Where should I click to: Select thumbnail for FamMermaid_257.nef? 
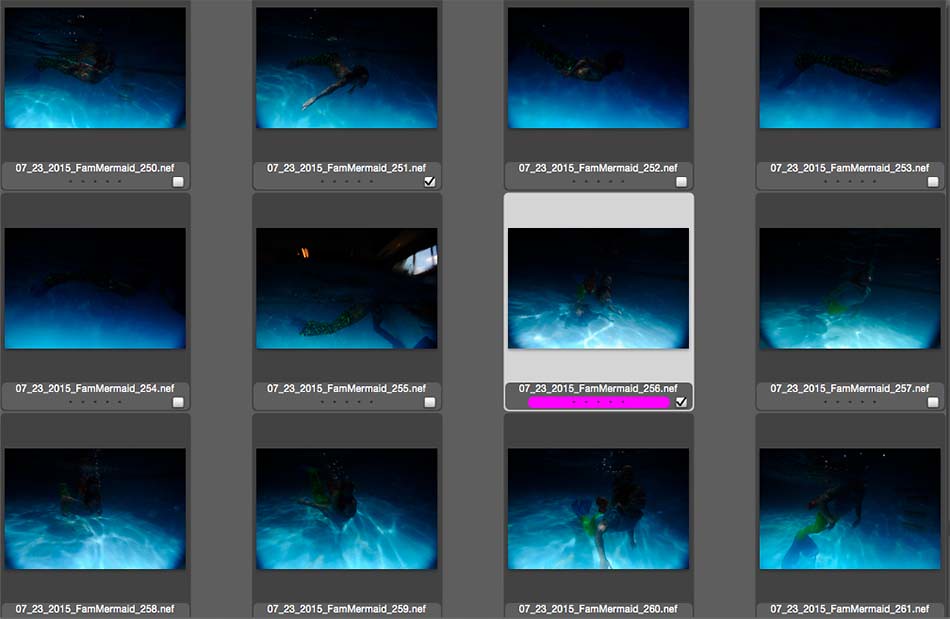coord(850,288)
